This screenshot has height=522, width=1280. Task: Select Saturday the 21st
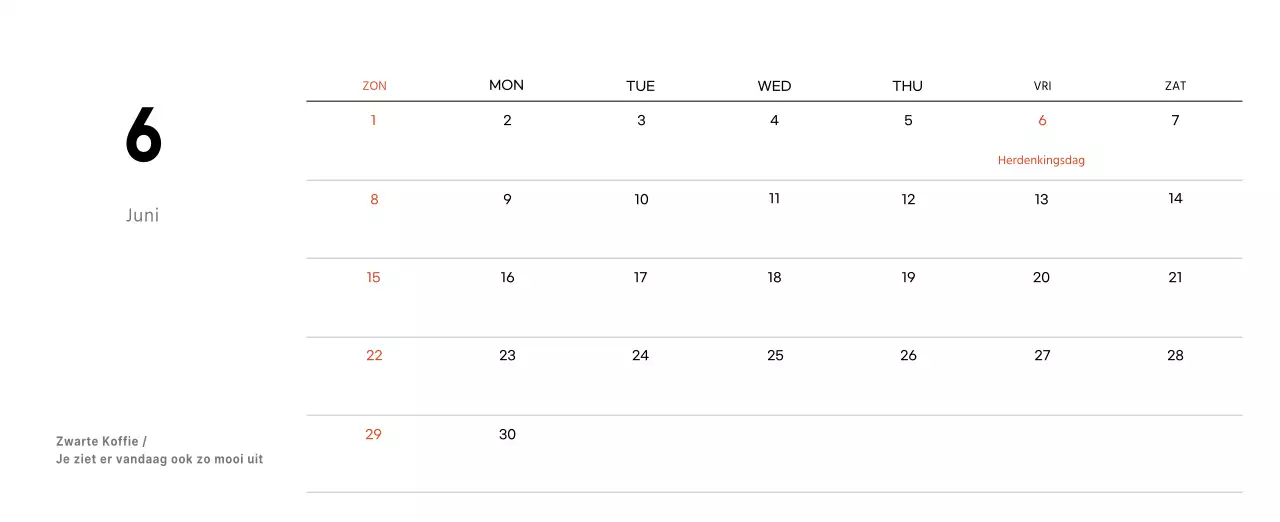coord(1175,277)
